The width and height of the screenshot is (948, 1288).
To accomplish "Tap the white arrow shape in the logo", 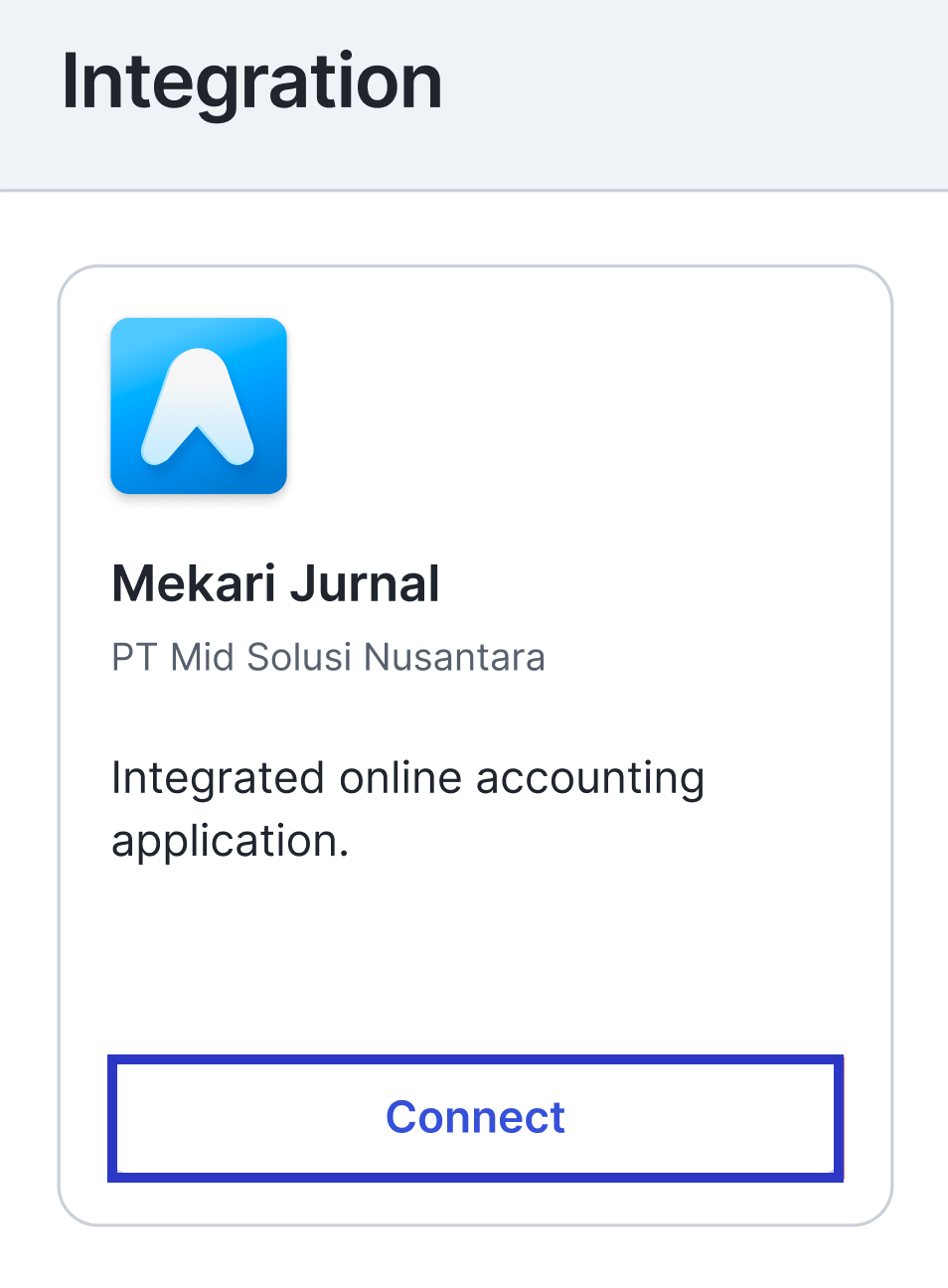I will 199,406.
